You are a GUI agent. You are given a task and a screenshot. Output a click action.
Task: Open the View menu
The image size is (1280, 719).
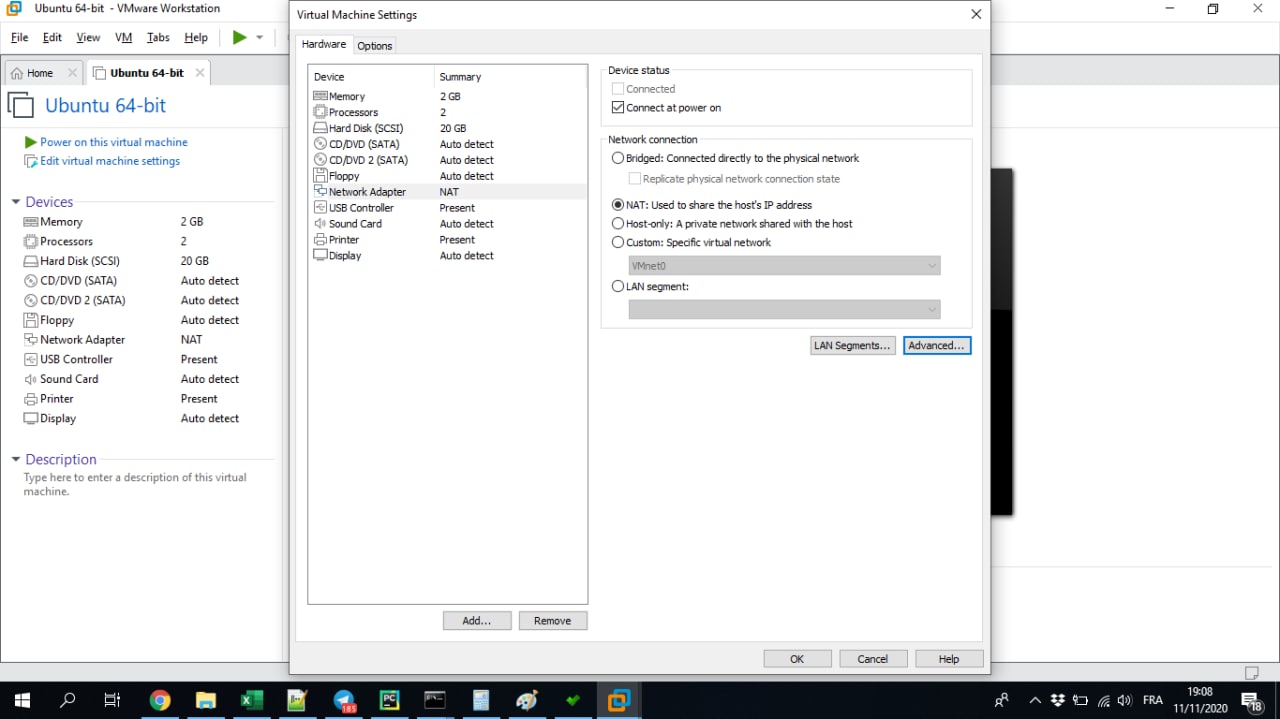(88, 37)
